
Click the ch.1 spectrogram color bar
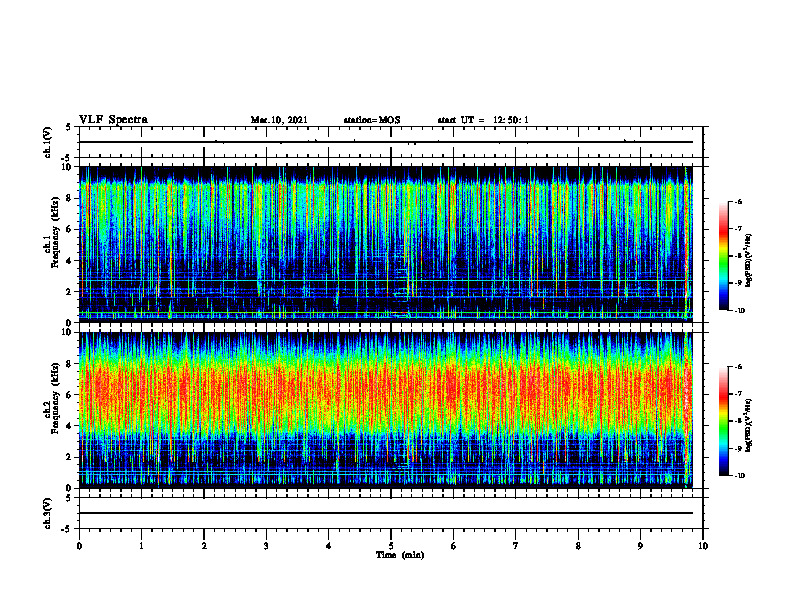coord(723,256)
